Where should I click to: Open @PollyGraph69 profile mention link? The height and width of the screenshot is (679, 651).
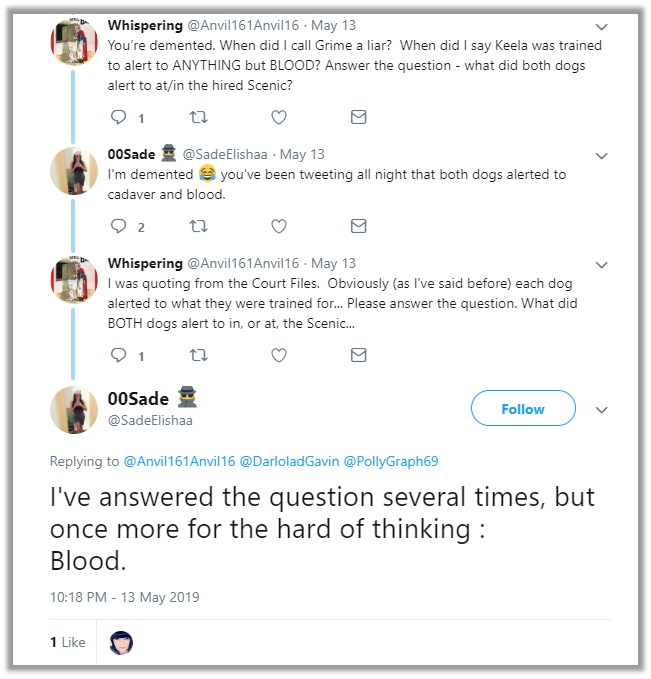pyautogui.click(x=392, y=461)
